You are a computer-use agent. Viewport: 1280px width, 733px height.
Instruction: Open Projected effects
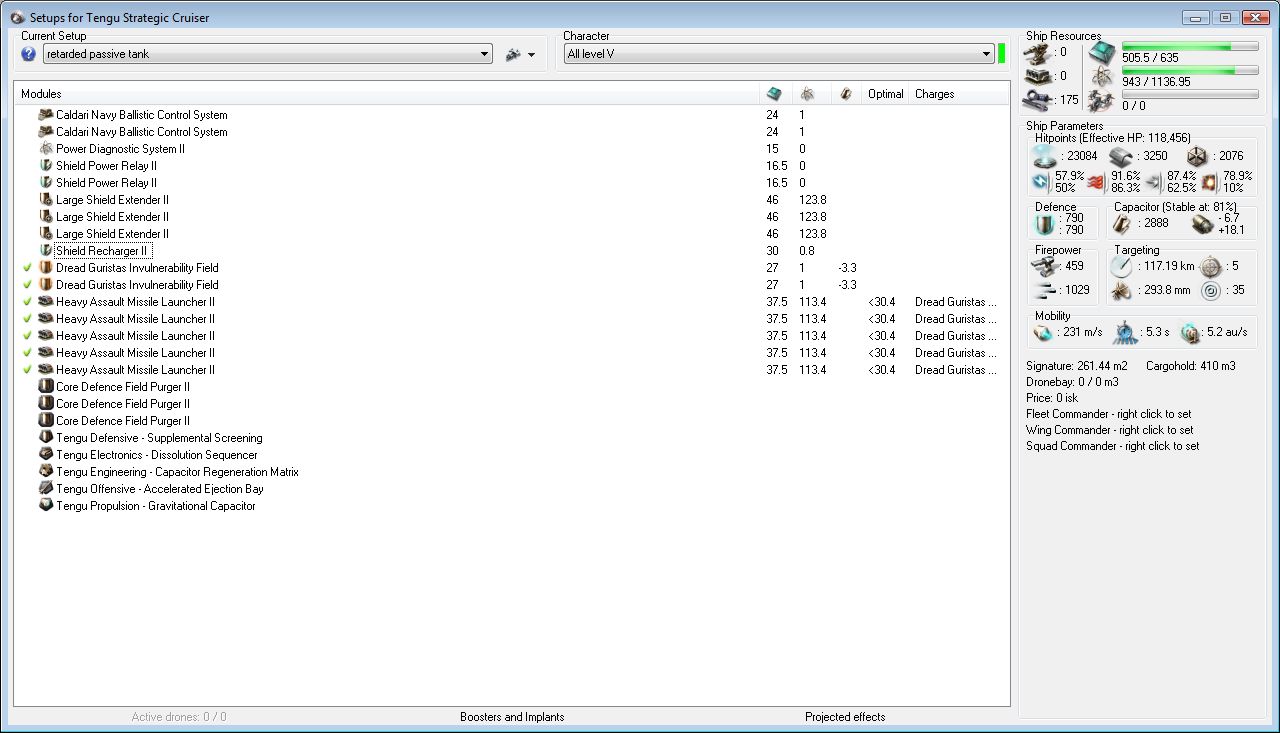[x=845, y=717]
